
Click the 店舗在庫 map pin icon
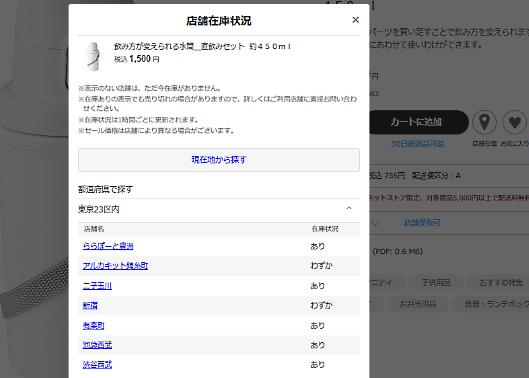[484, 122]
